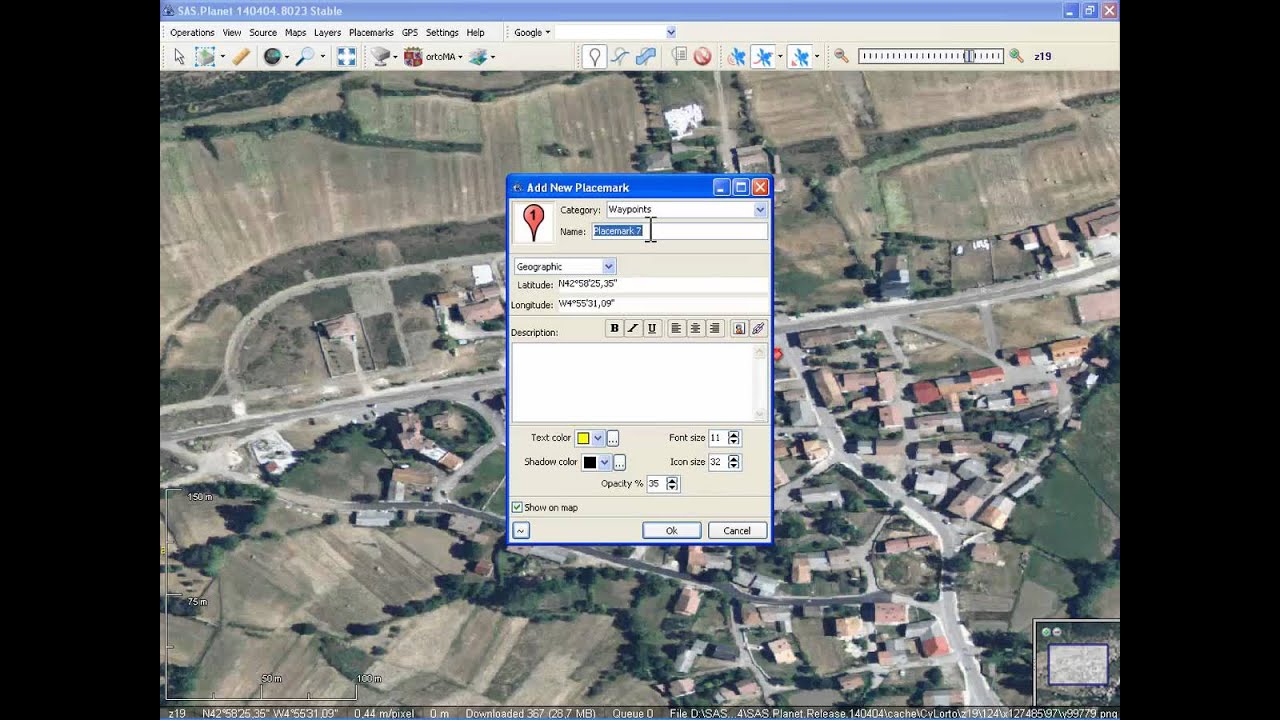Image resolution: width=1280 pixels, height=720 pixels.
Task: Open Shadow color picker ellipsis button
Action: tap(619, 463)
